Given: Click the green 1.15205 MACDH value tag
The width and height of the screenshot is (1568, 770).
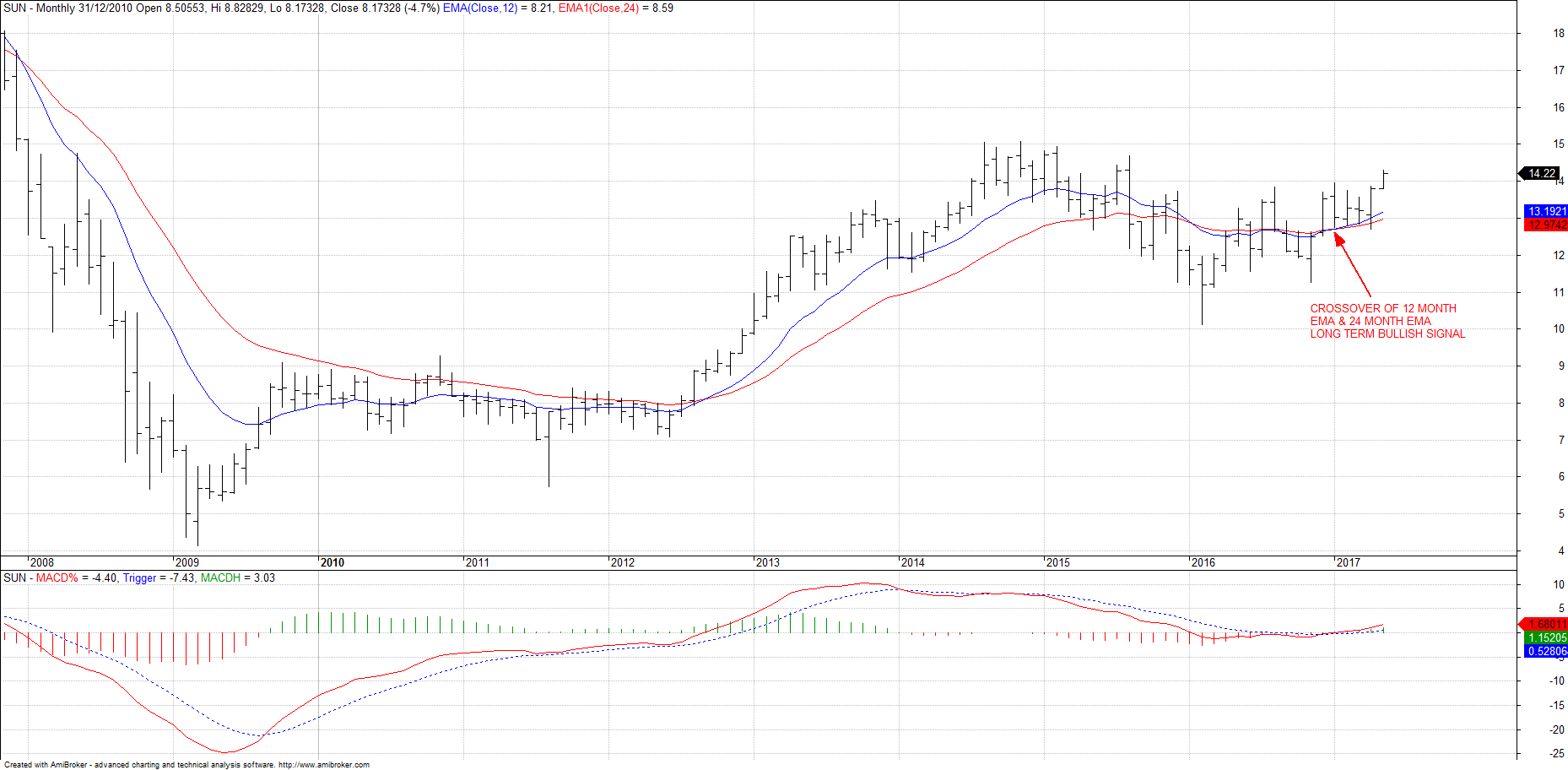Looking at the screenshot, I should click(x=1546, y=638).
